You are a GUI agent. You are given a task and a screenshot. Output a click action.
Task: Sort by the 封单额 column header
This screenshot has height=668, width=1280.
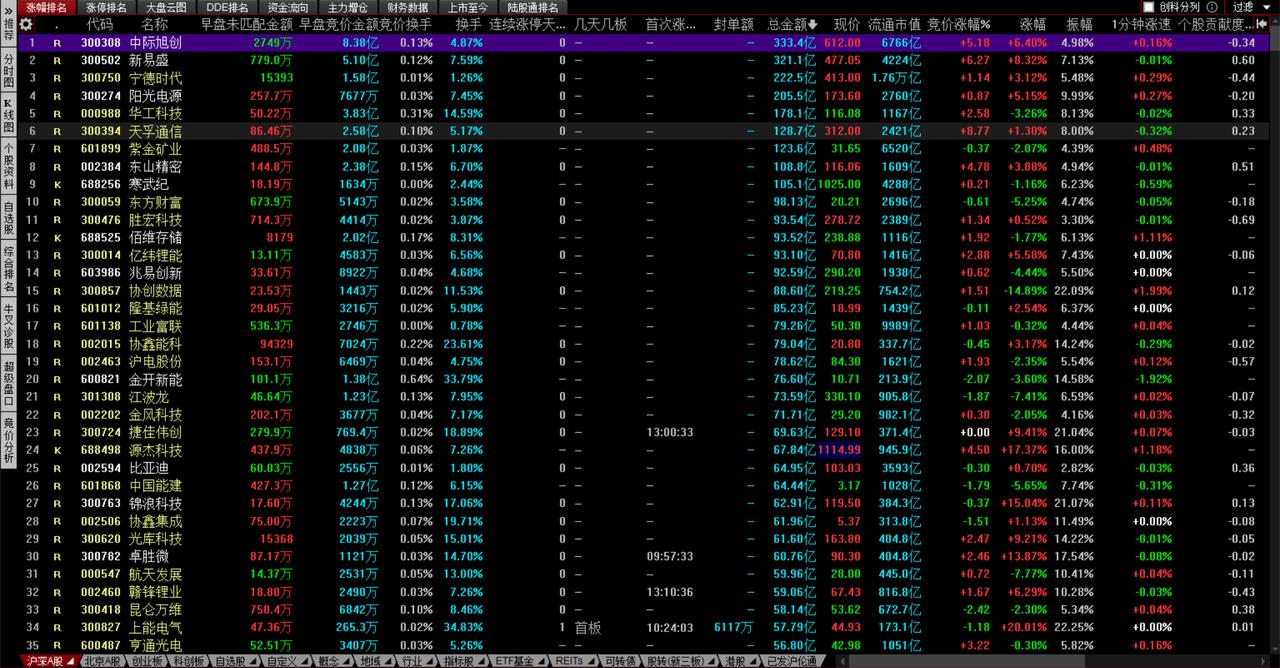click(734, 24)
